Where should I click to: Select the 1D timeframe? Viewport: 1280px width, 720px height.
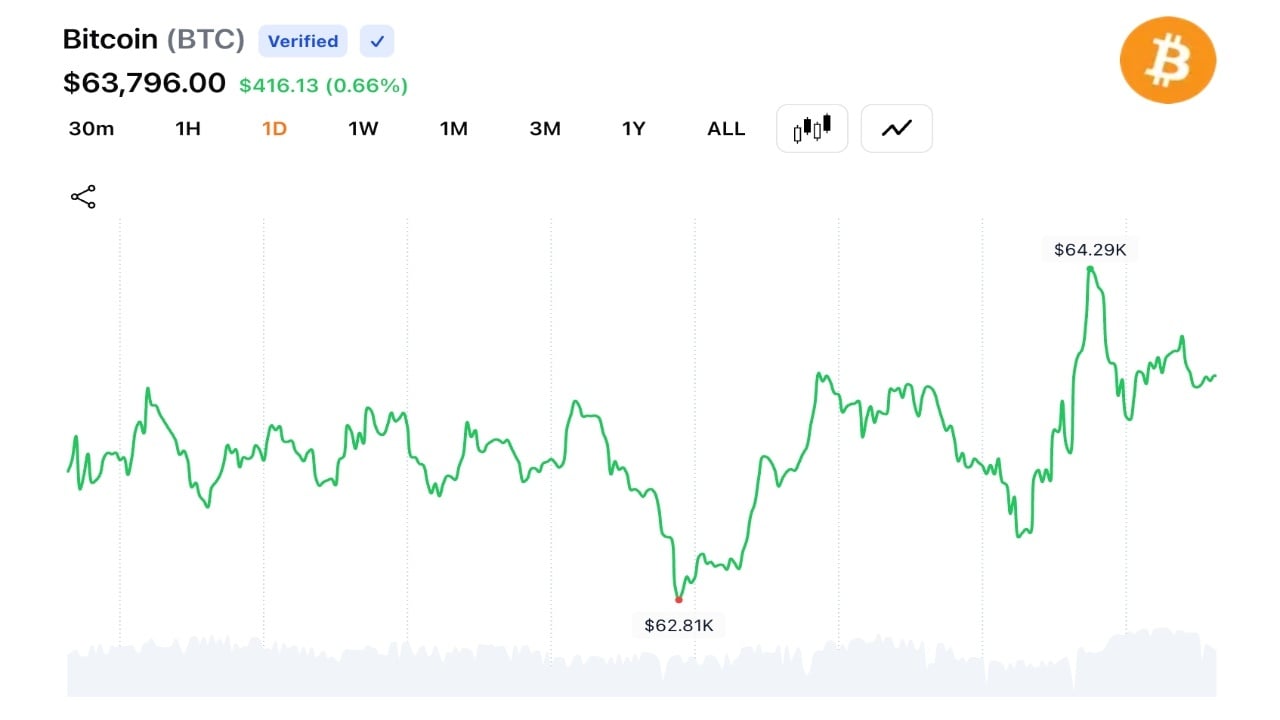[274, 128]
